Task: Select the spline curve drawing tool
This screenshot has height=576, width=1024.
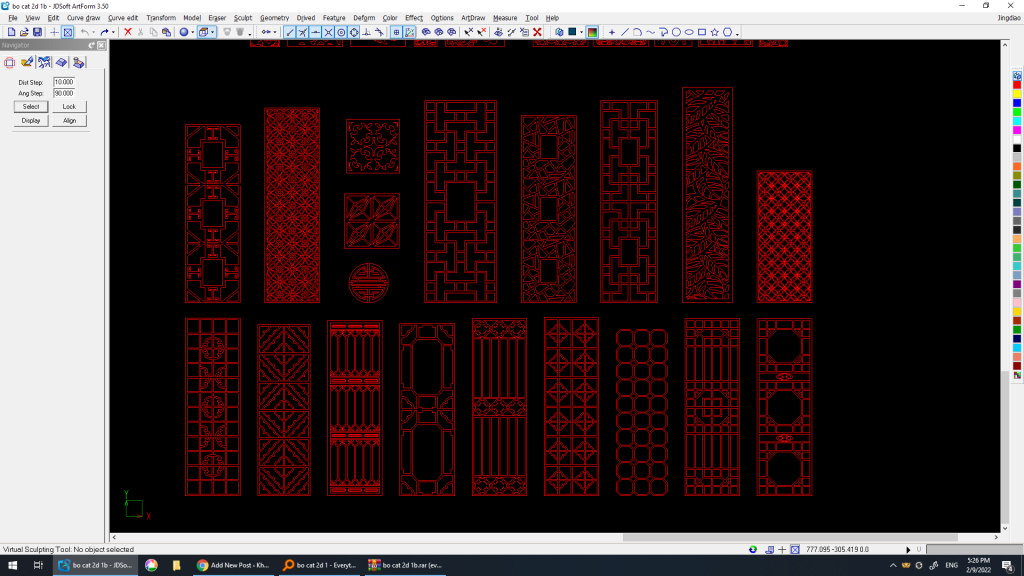Action: (x=650, y=32)
